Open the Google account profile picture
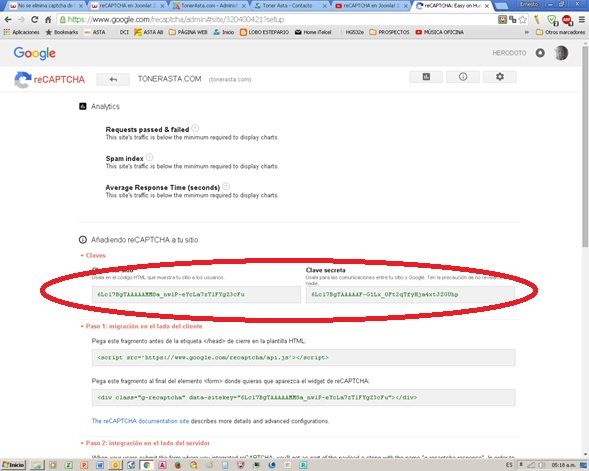Viewport: 589px width, 471px height. 561,53
